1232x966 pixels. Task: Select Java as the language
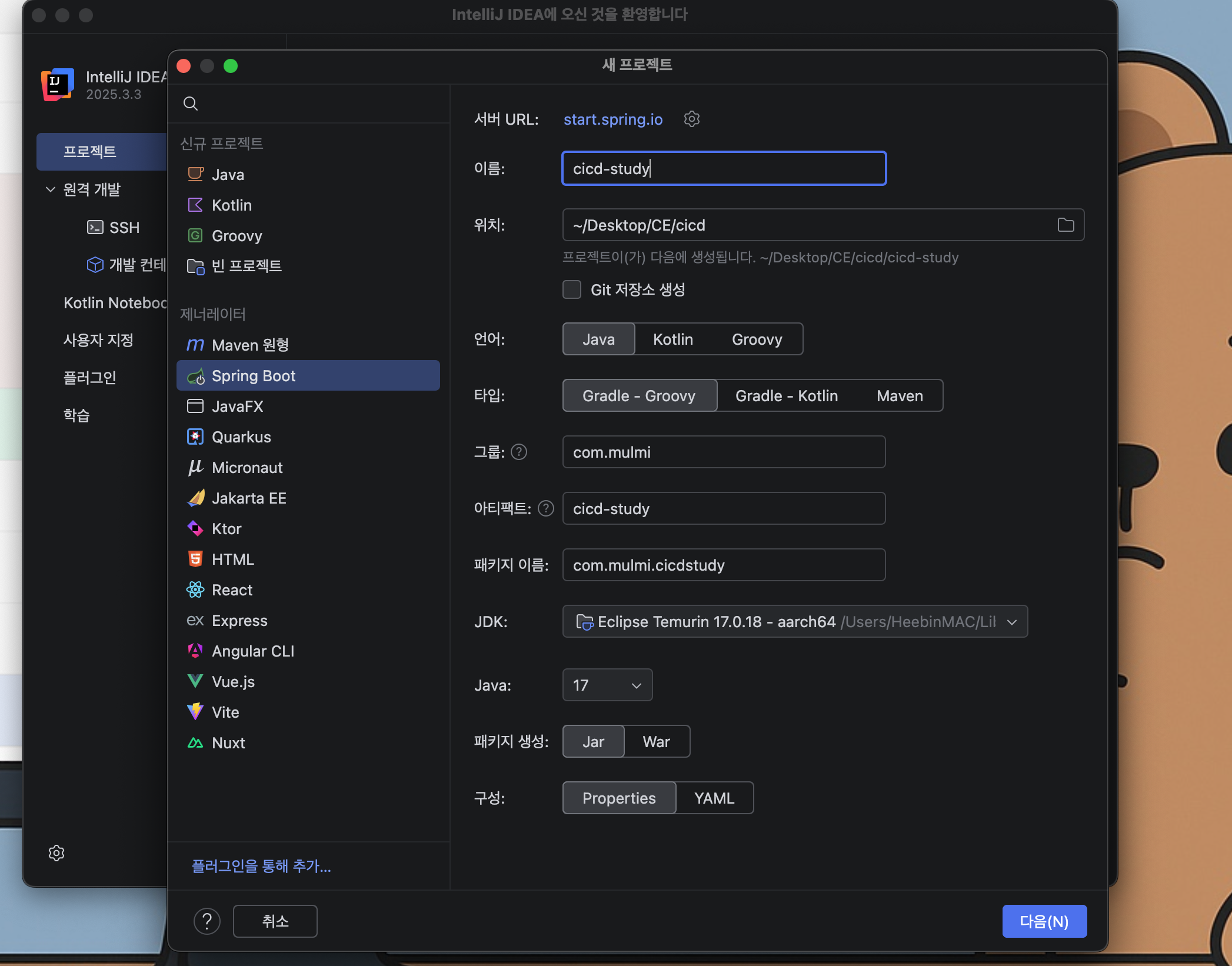[599, 339]
